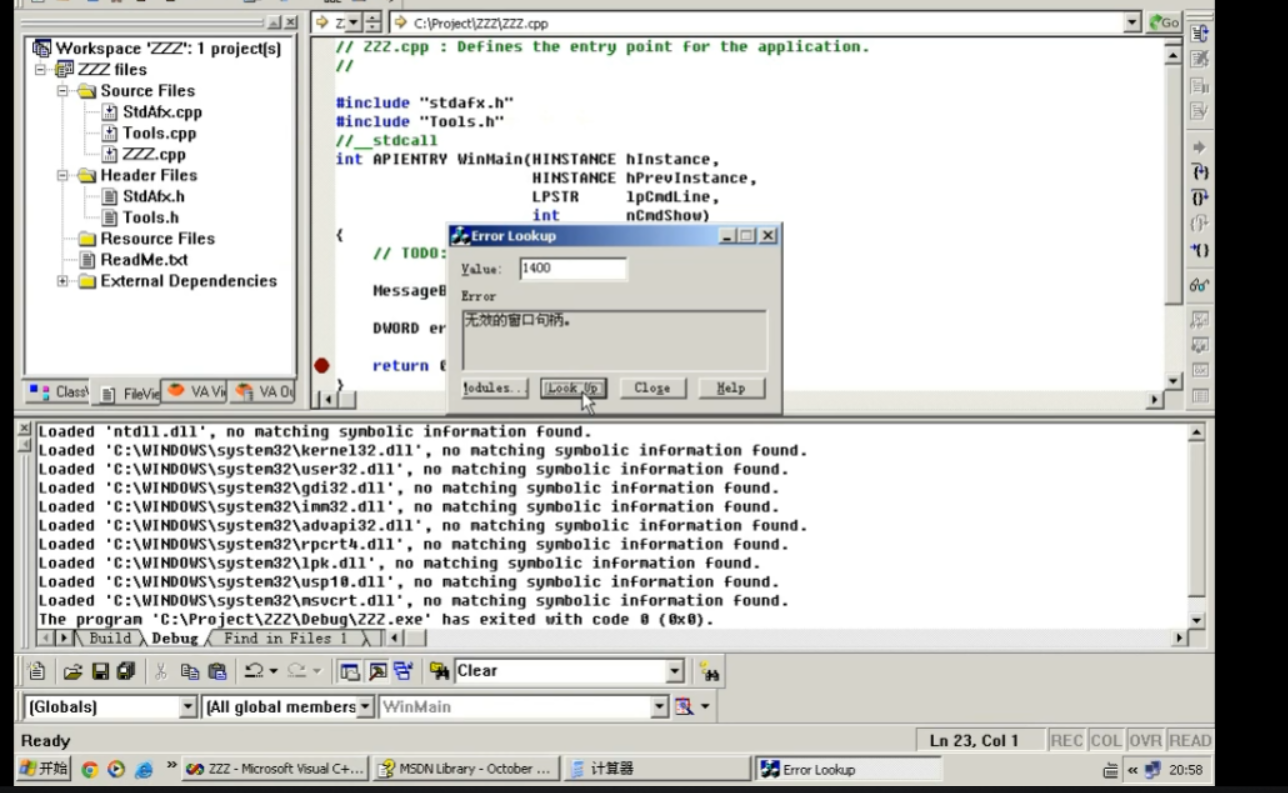Open QuickWatch with the glasses icon

point(1200,286)
